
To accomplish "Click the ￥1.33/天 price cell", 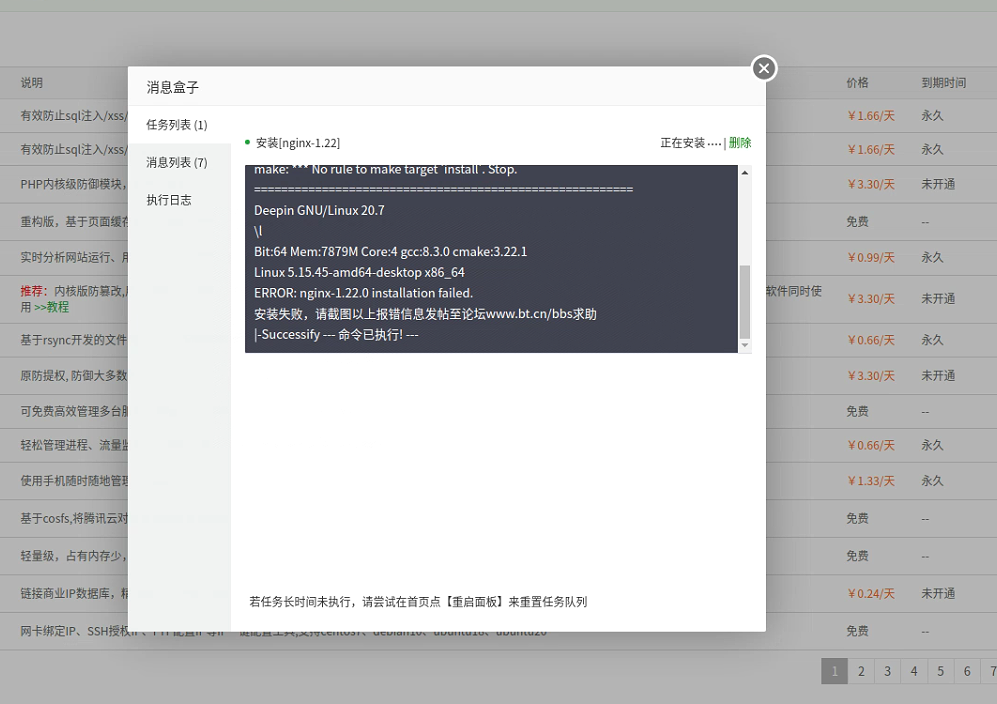I will point(870,481).
